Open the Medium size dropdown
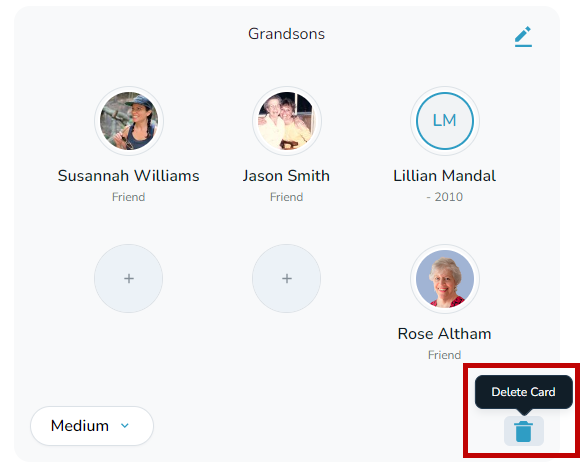The image size is (580, 474). point(92,426)
